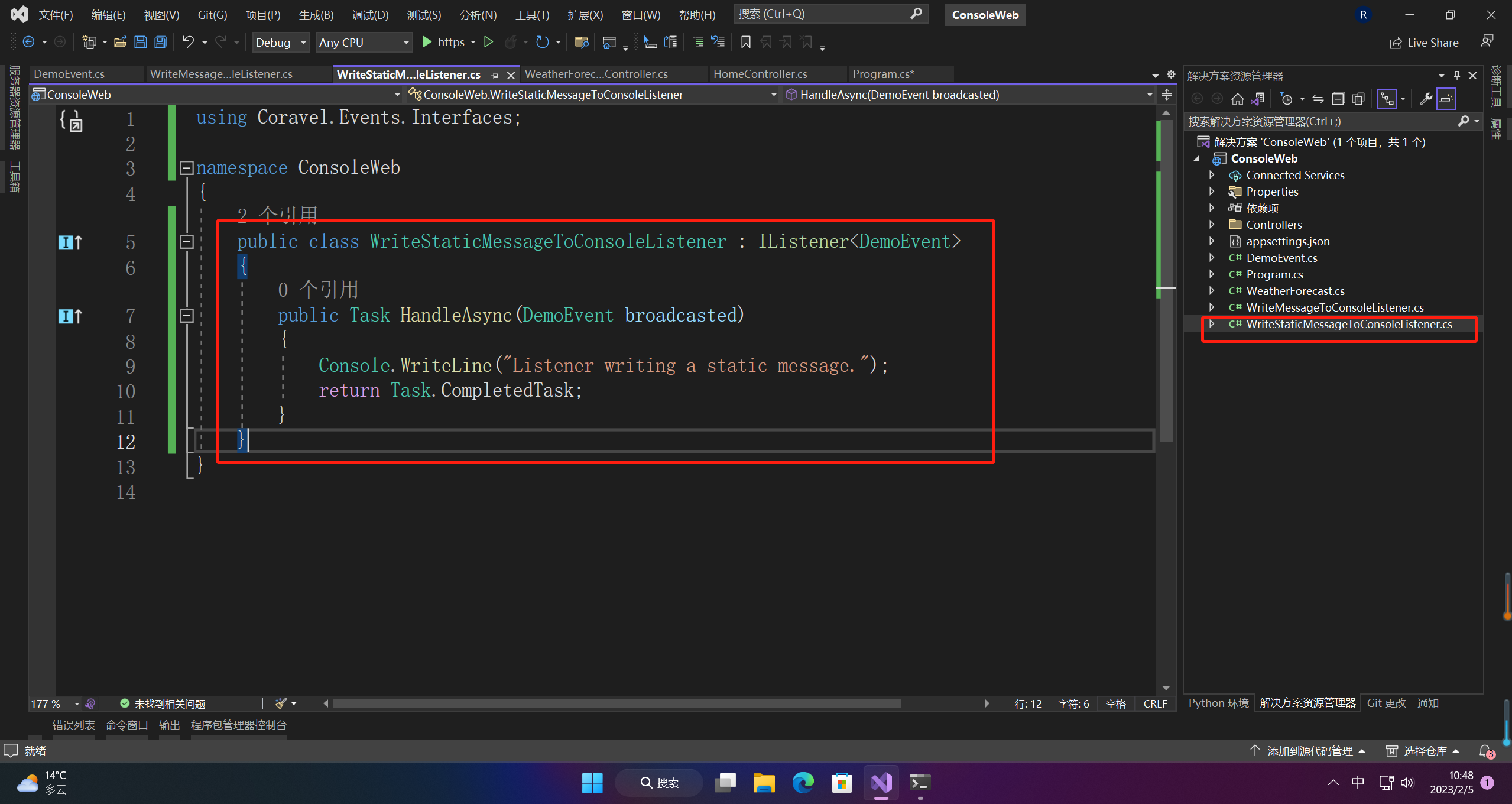Click the Undo arrow icon
Image resolution: width=1512 pixels, height=804 pixels.
188,42
